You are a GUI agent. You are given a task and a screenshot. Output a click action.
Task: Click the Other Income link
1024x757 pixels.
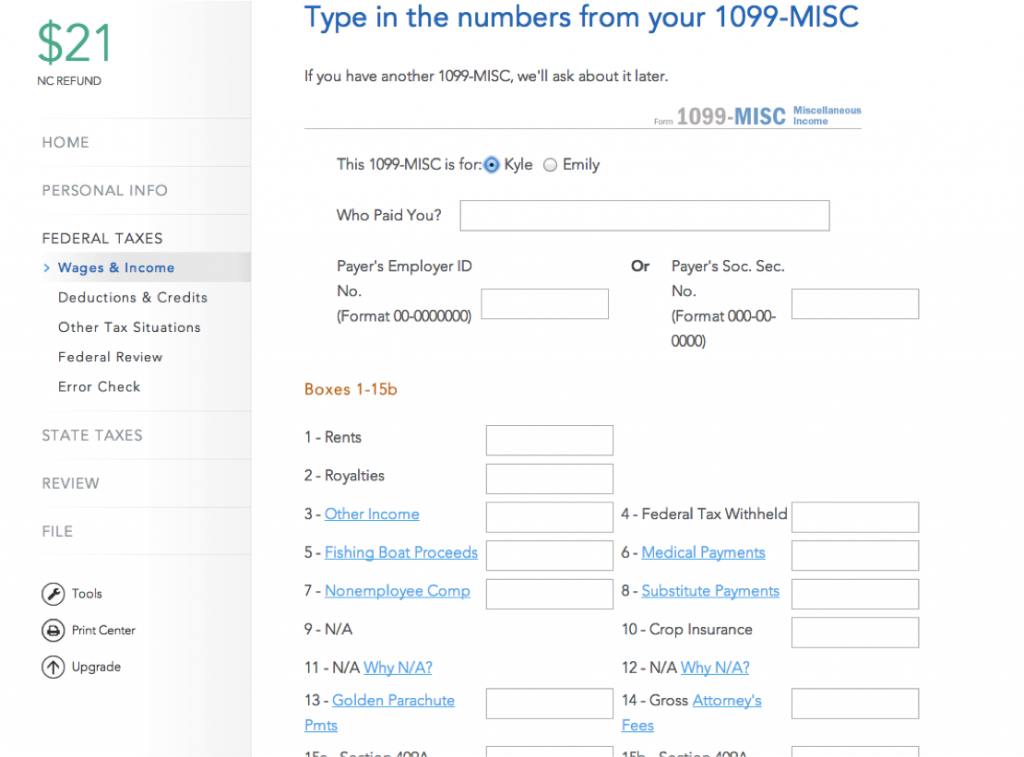(371, 514)
